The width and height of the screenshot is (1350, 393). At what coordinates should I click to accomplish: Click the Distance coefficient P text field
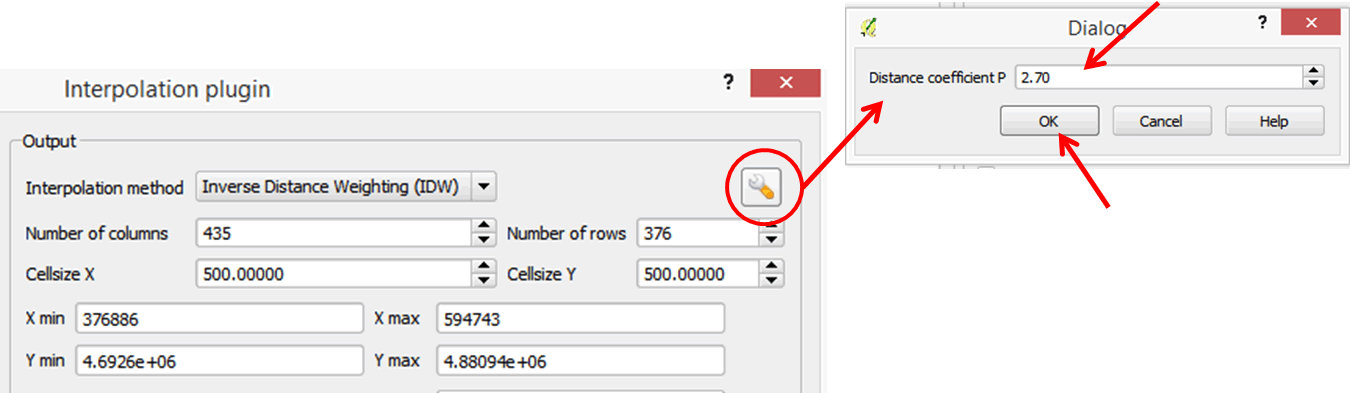click(1159, 77)
